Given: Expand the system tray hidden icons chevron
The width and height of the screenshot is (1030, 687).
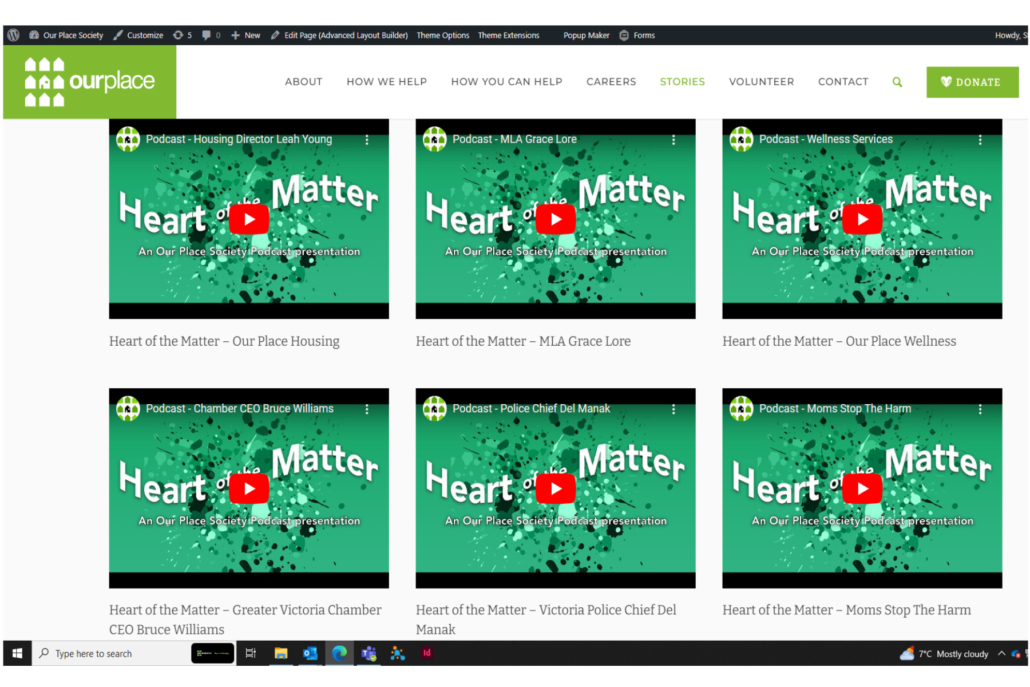Looking at the screenshot, I should pos(1001,654).
